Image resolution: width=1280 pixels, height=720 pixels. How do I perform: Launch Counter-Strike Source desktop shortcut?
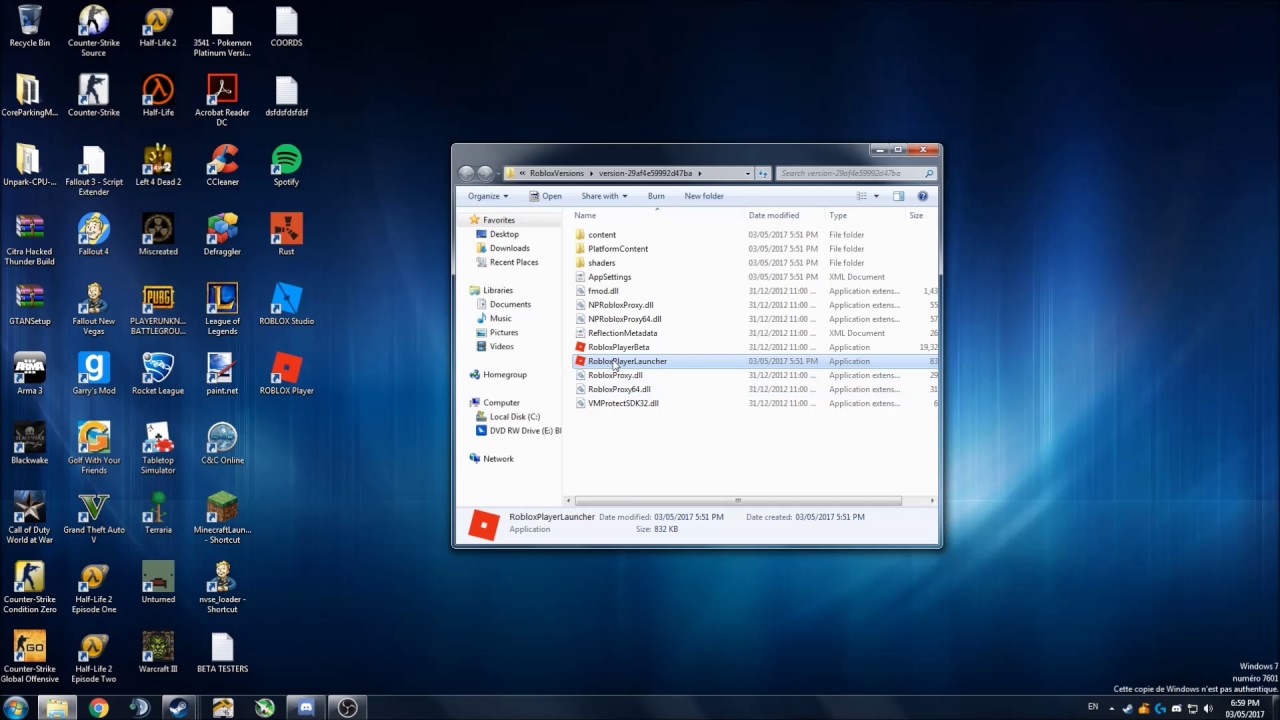click(93, 30)
